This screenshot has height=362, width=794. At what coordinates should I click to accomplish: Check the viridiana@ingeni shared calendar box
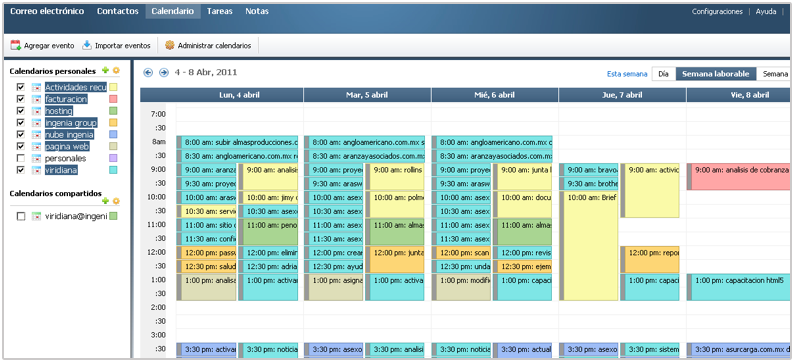point(21,216)
